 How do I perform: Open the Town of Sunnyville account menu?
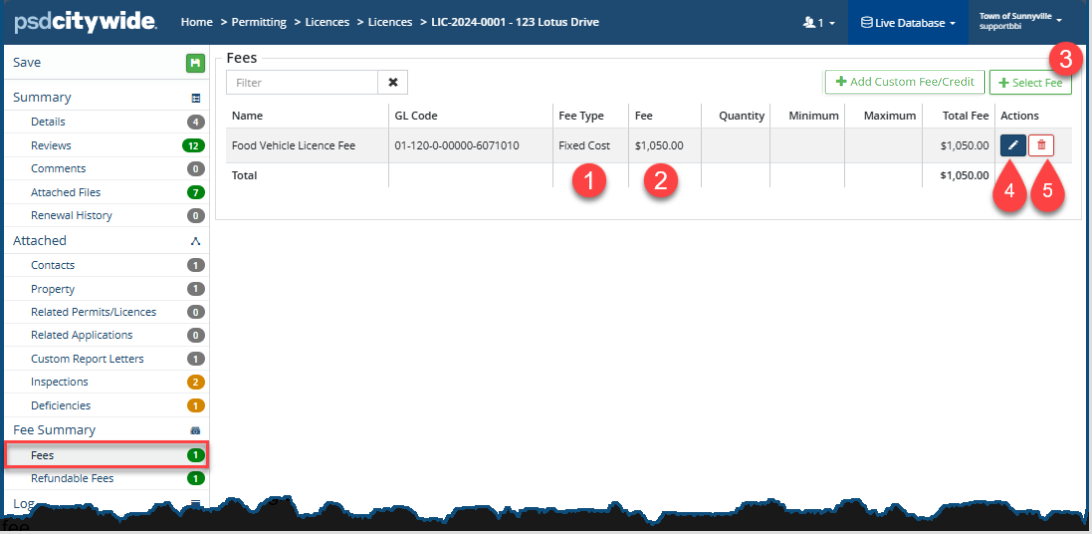[1020, 21]
